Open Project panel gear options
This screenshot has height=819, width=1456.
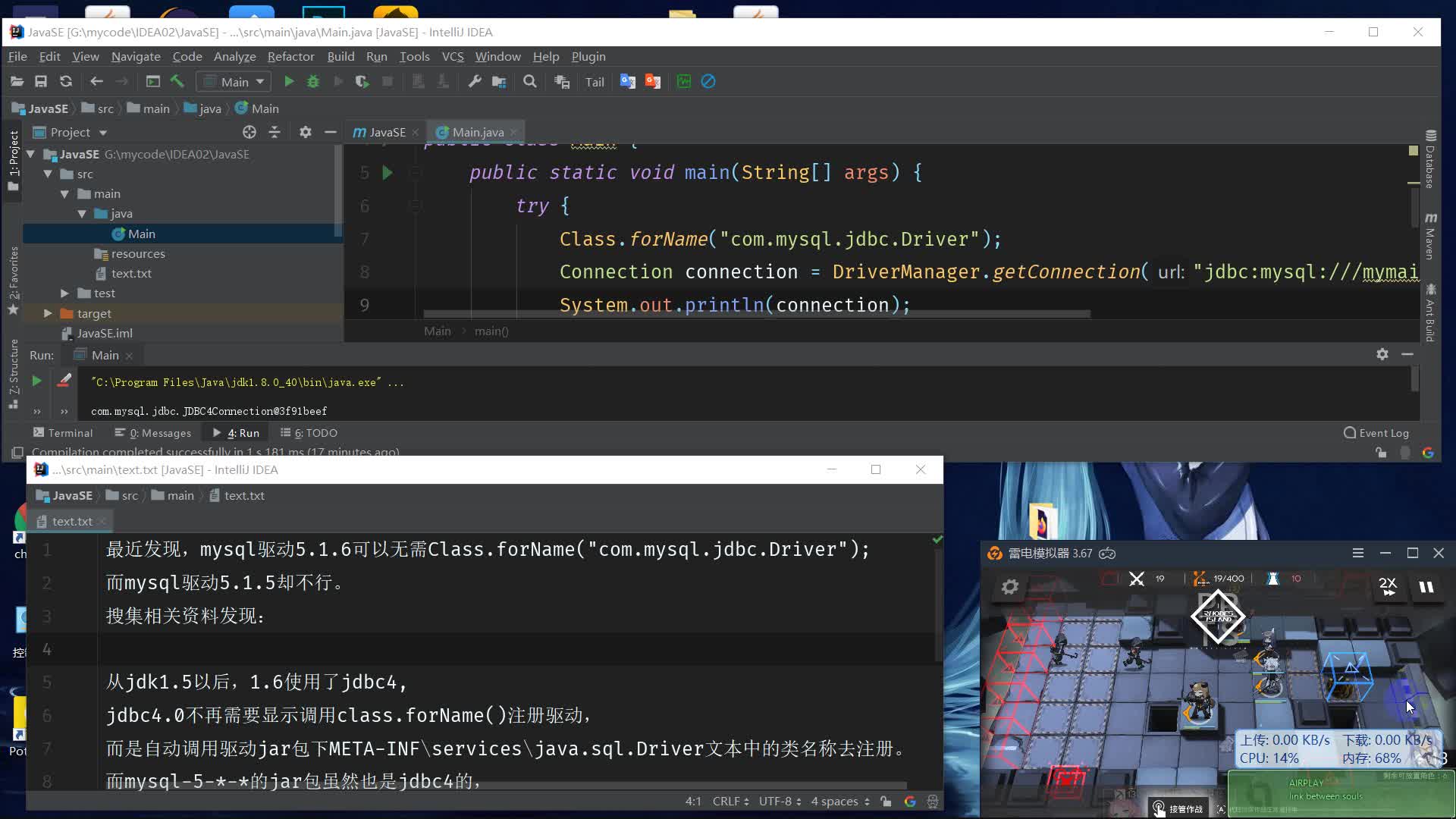click(x=306, y=132)
